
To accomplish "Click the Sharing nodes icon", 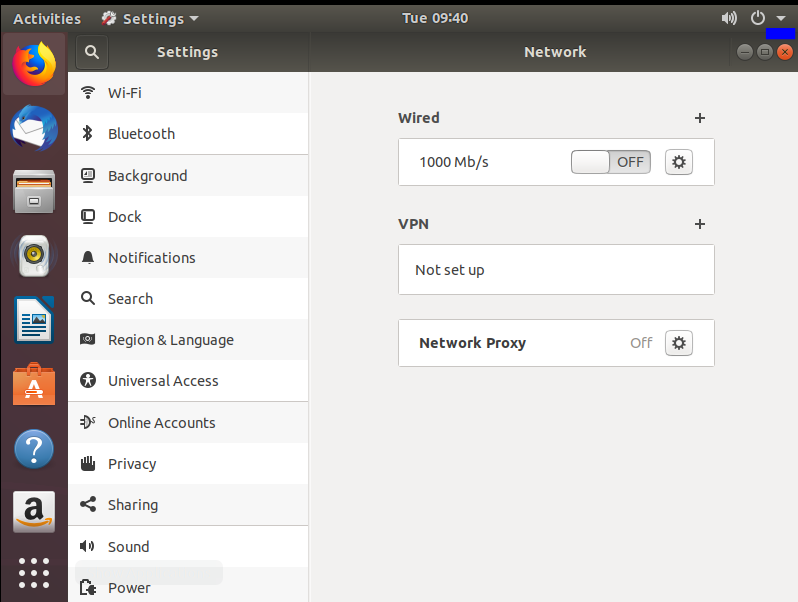I will [88, 504].
